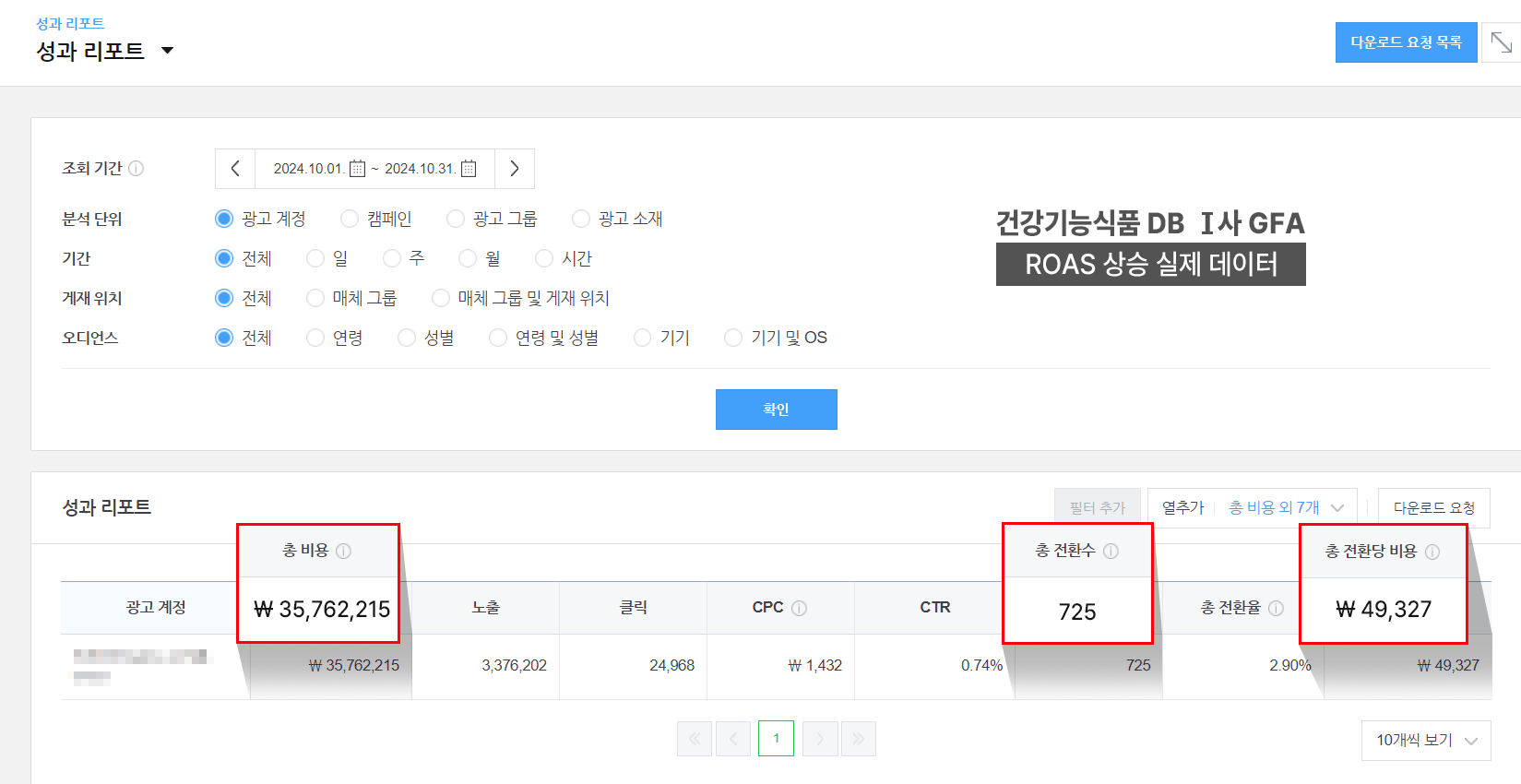
Task: Sort by the 노출 column header
Action: (x=485, y=608)
